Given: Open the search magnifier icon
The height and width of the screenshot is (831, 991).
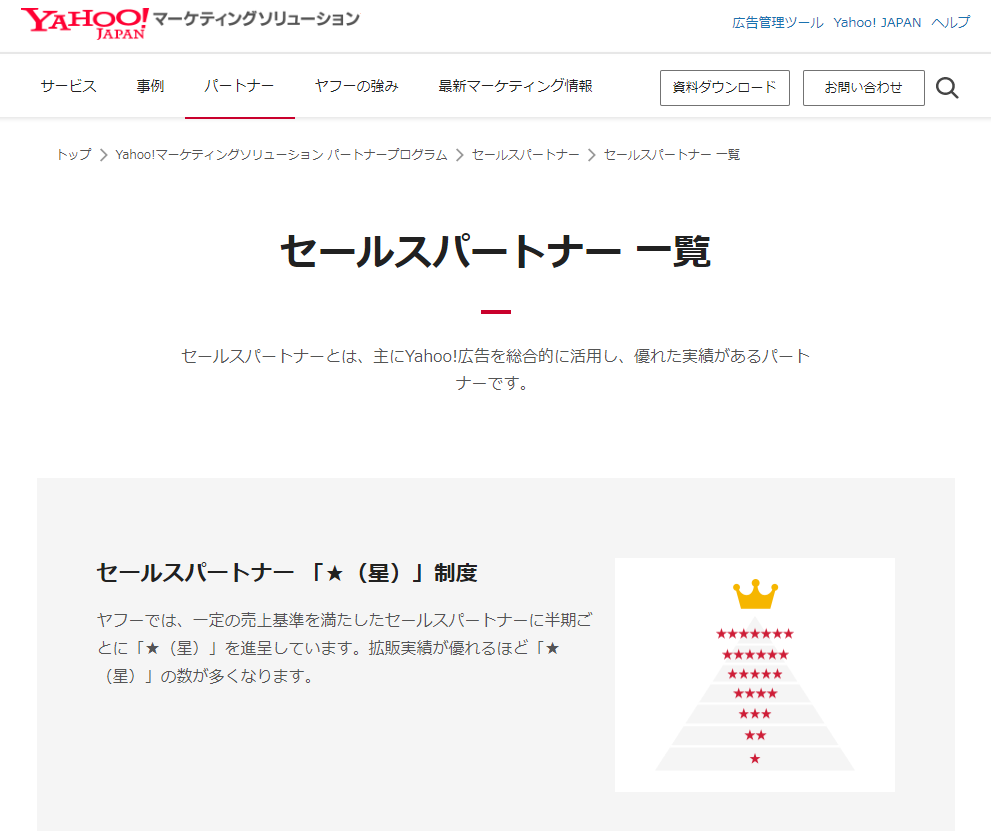Looking at the screenshot, I should [947, 88].
